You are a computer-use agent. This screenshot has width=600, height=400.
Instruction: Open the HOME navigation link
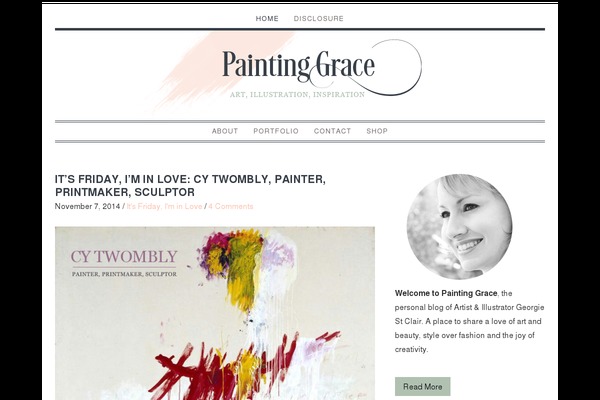tap(267, 18)
